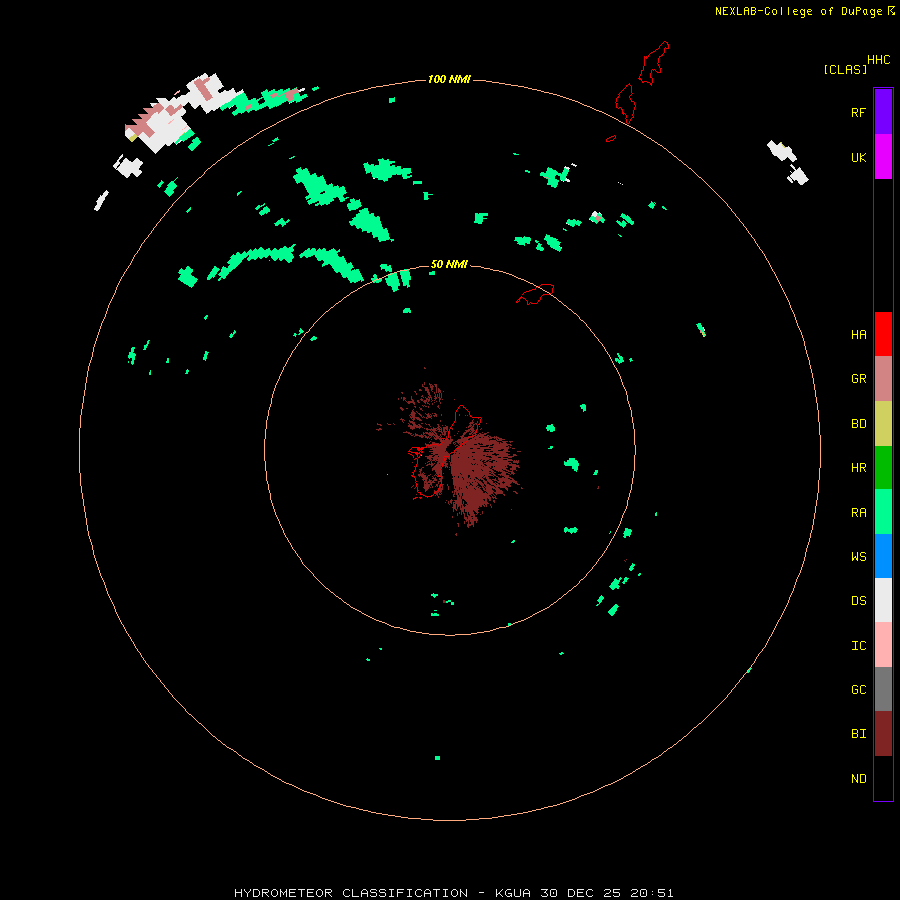Screen dimensions: 900x900
Task: Click the BD legend label
Action: click(x=859, y=424)
